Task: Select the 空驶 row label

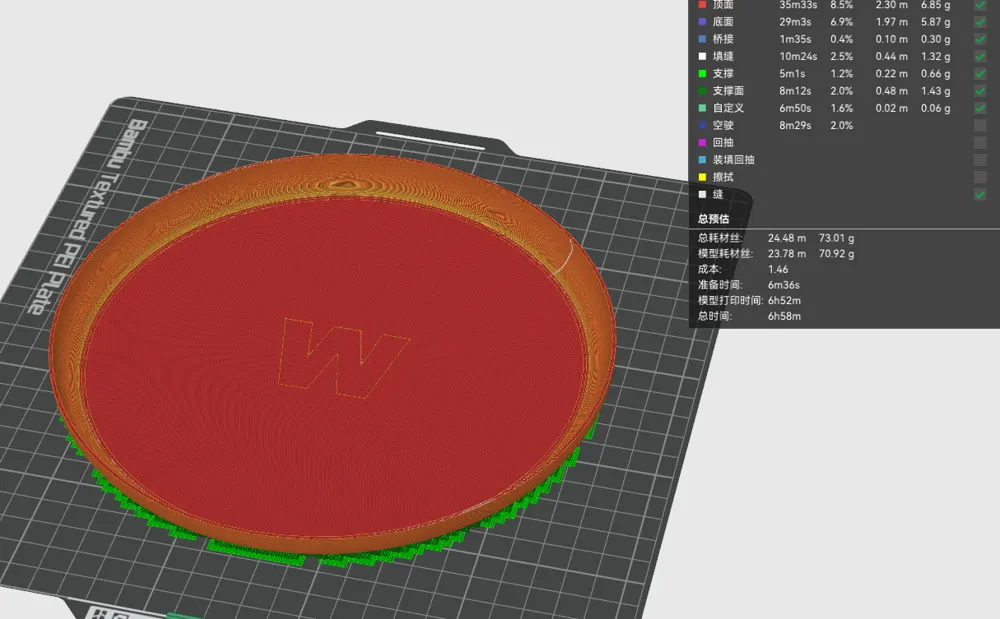Action: pyautogui.click(x=723, y=125)
